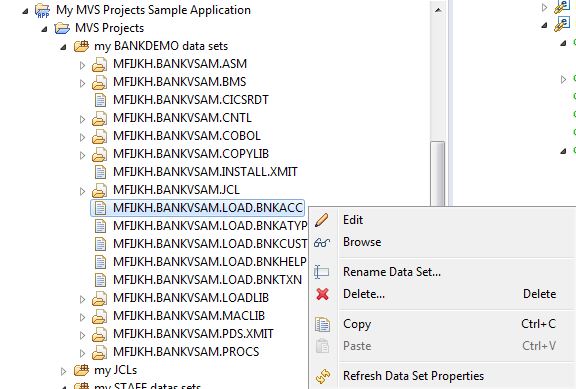The image size is (576, 389).
Task: Expand the MFIJKH.BANKVSAM.COPYLIB data set
Action: tap(82, 155)
